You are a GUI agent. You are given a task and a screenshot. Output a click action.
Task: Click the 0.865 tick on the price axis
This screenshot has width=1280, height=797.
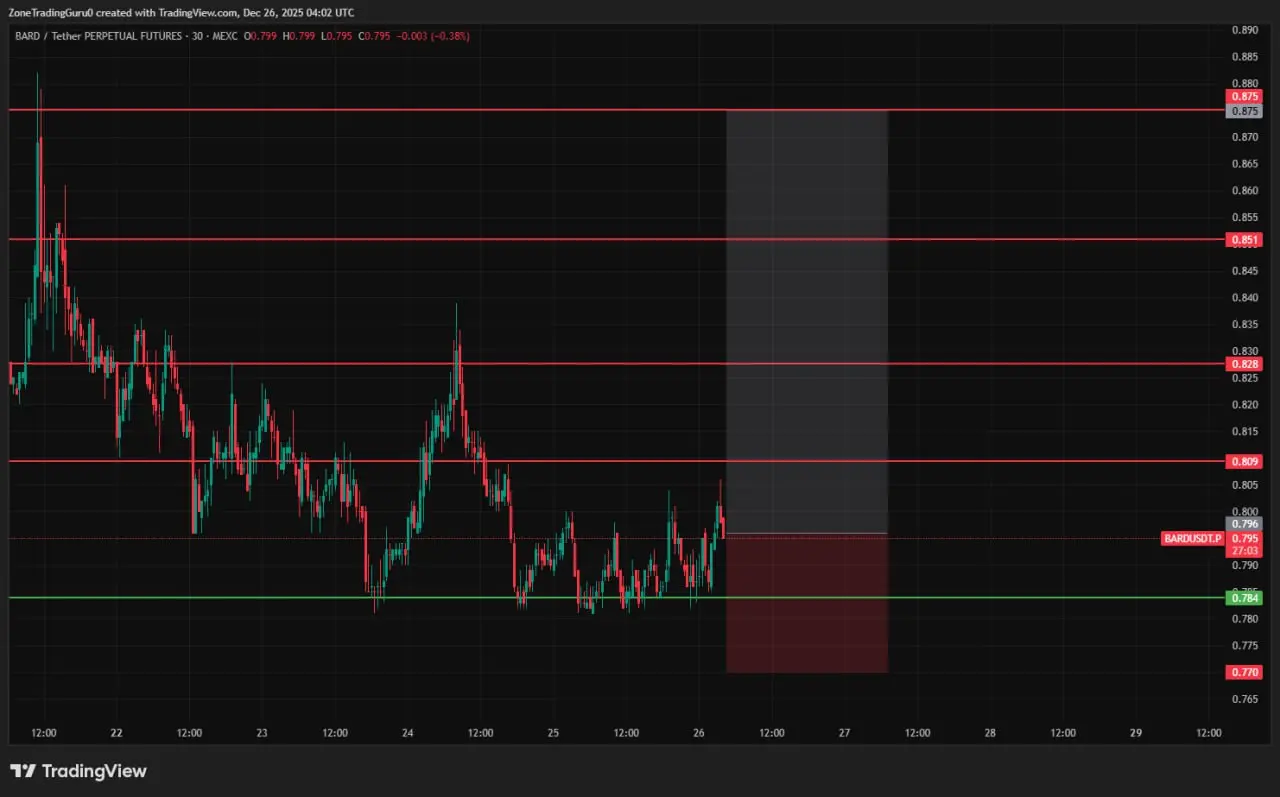(x=1244, y=164)
